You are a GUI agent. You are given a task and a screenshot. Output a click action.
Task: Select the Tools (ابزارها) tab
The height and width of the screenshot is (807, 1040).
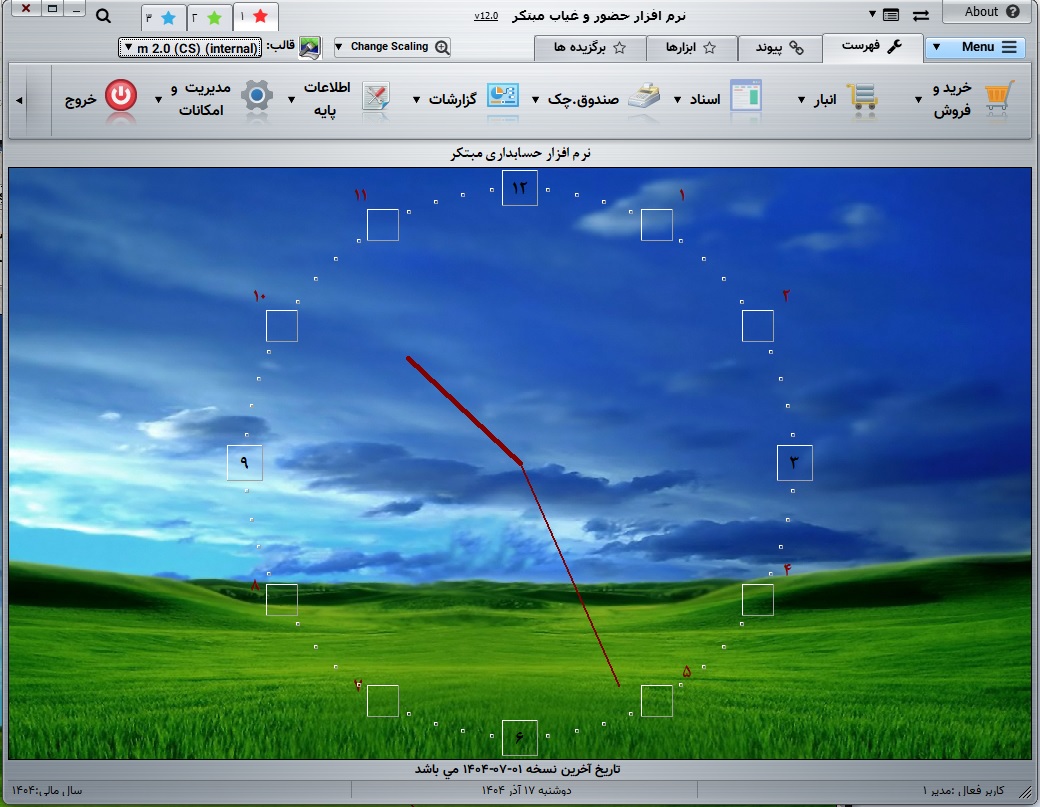point(692,47)
